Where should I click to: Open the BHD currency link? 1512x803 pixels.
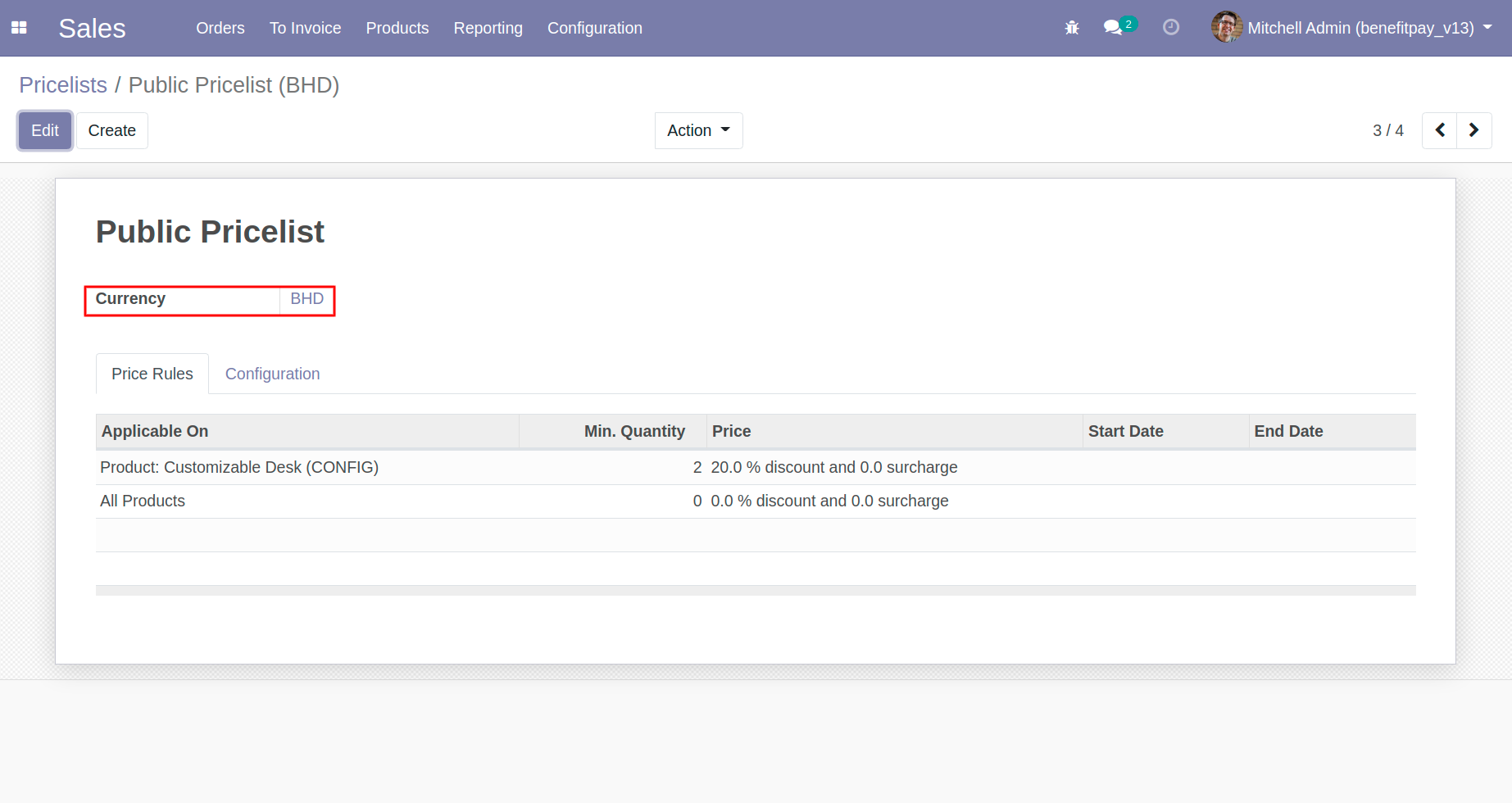[x=307, y=298]
